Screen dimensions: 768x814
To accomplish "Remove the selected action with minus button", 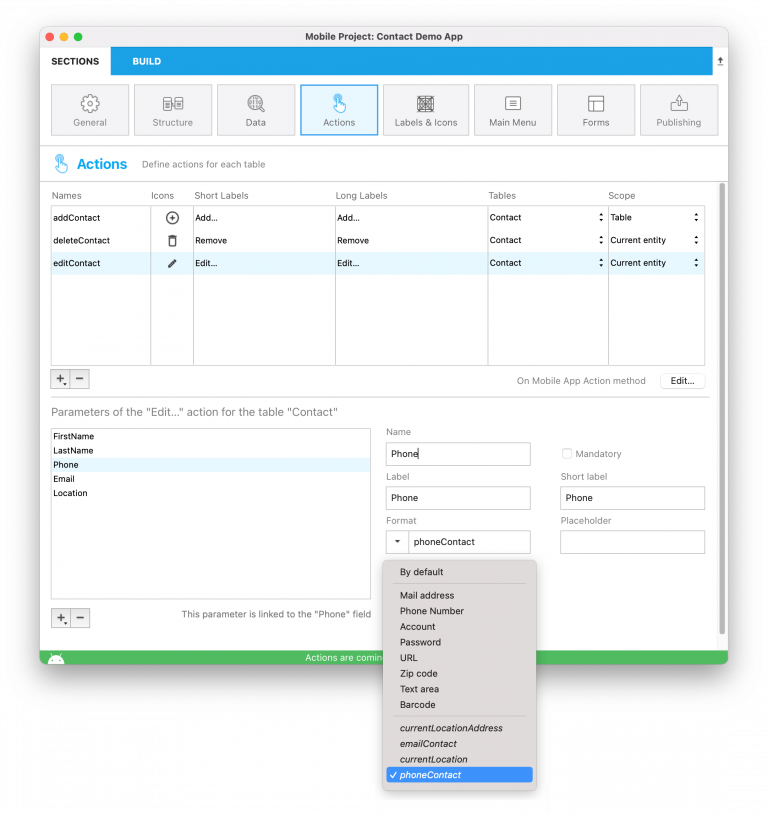I will pyautogui.click(x=79, y=378).
